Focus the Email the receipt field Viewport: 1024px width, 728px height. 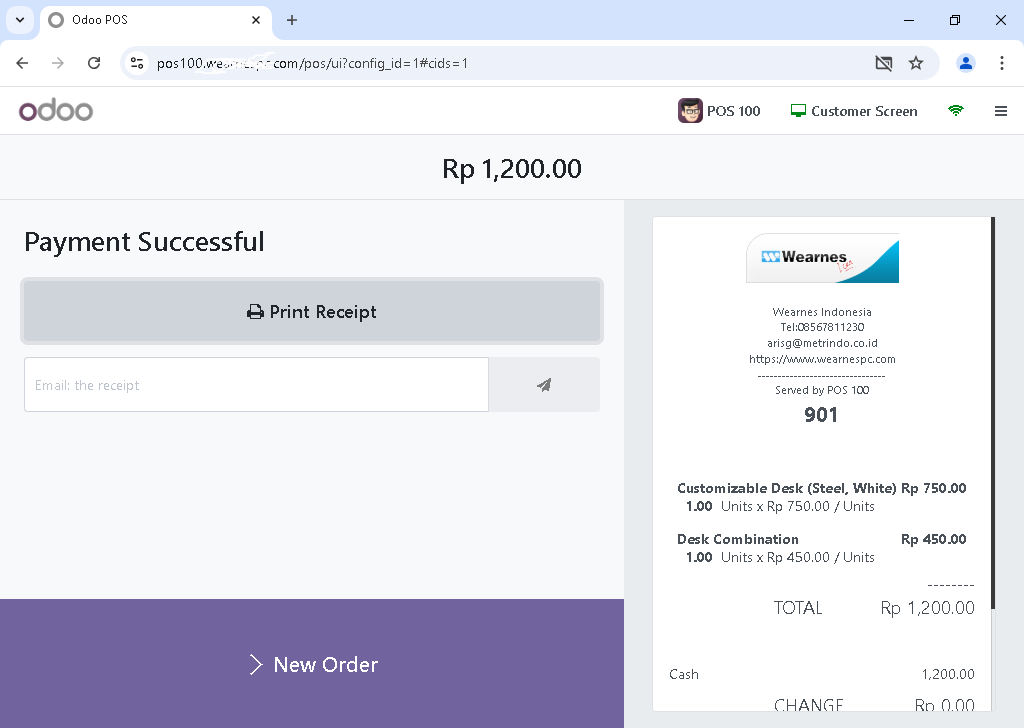pyautogui.click(x=256, y=385)
